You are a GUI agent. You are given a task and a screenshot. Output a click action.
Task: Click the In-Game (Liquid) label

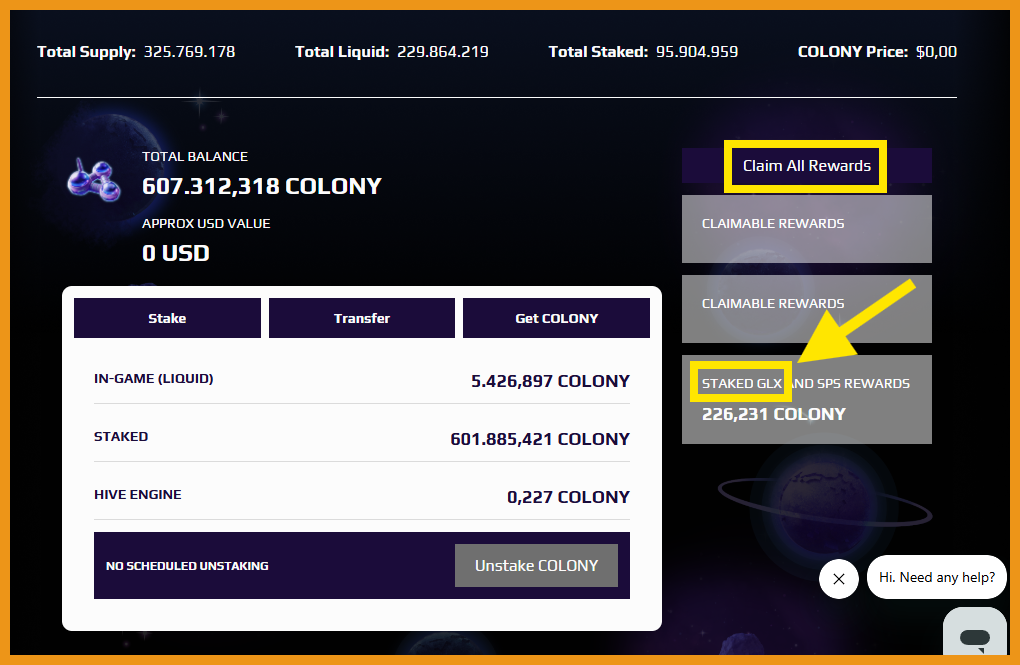154,379
